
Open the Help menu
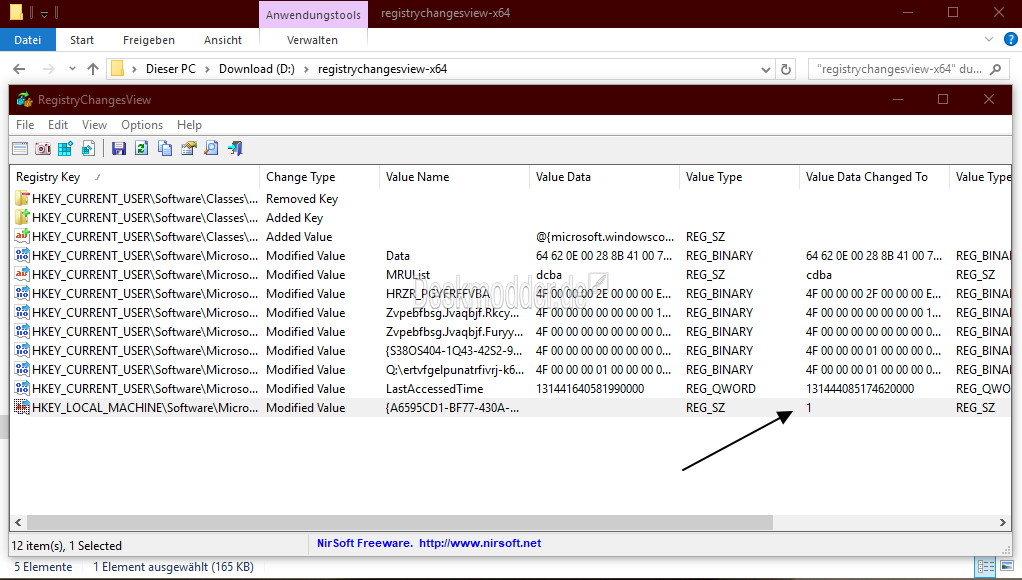tap(190, 124)
